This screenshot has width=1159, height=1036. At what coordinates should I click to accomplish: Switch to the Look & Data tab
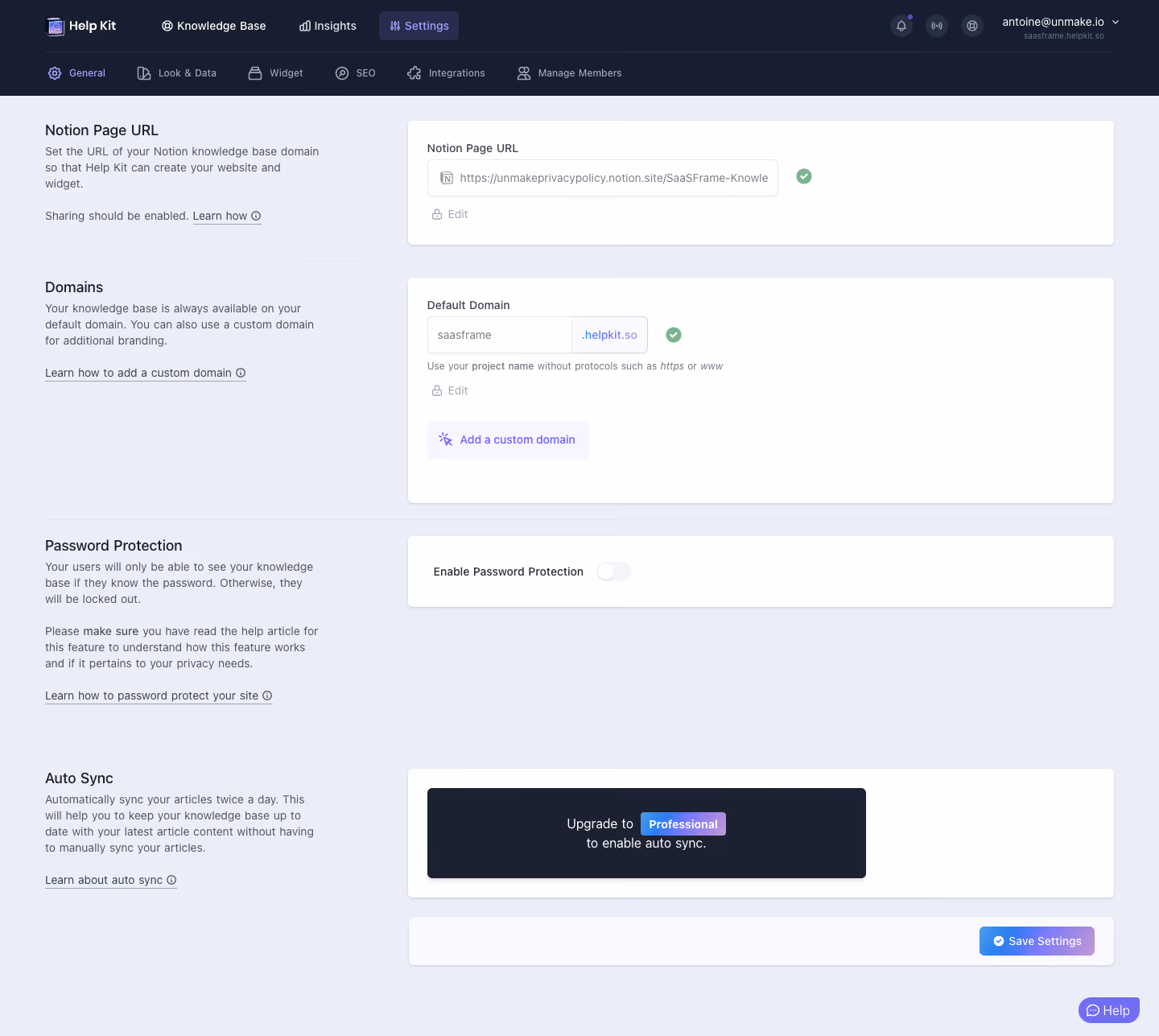177,73
